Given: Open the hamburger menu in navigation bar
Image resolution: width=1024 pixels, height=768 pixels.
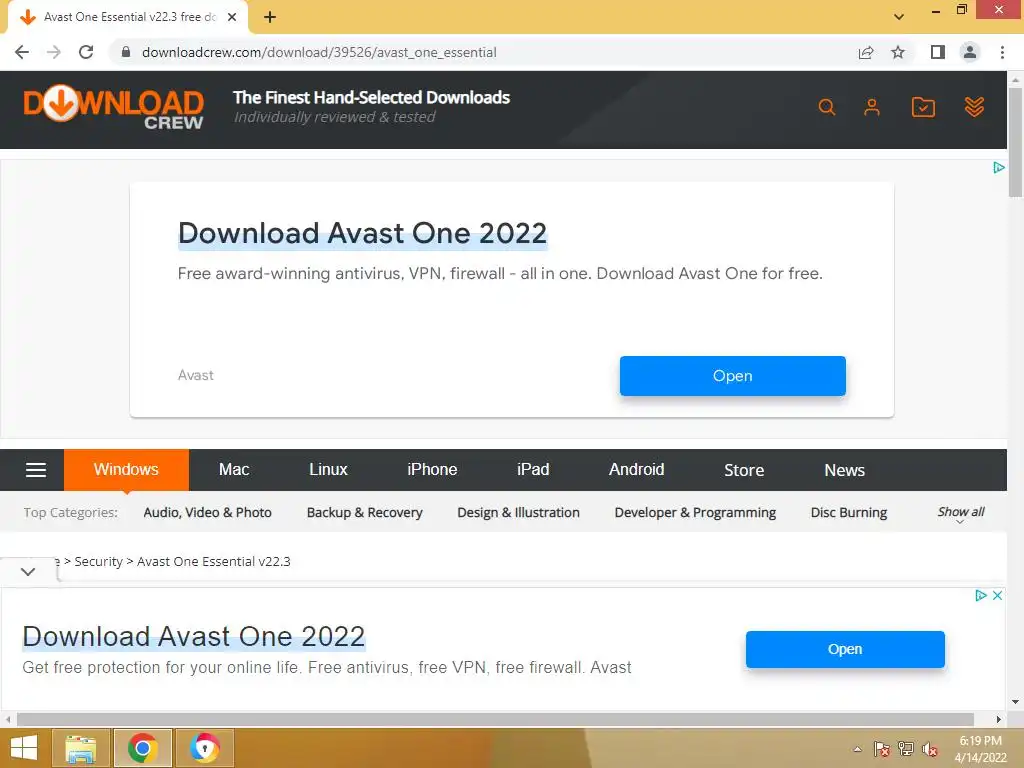Looking at the screenshot, I should pos(36,470).
